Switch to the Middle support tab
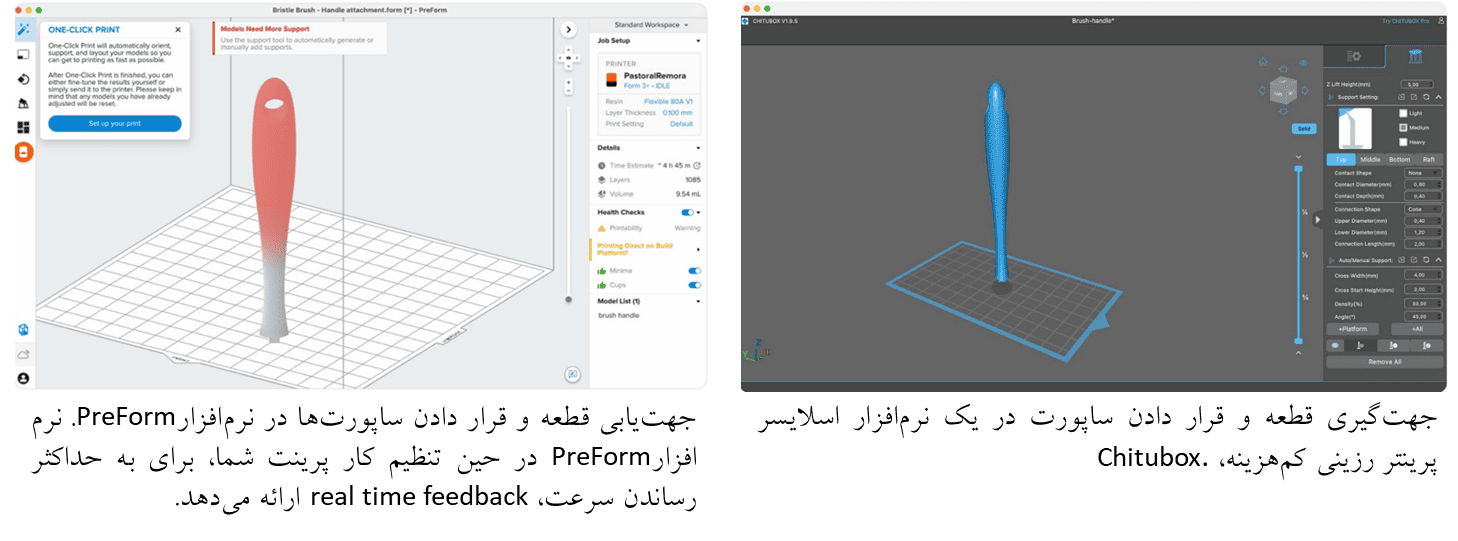The image size is (1458, 541). [x=1370, y=159]
